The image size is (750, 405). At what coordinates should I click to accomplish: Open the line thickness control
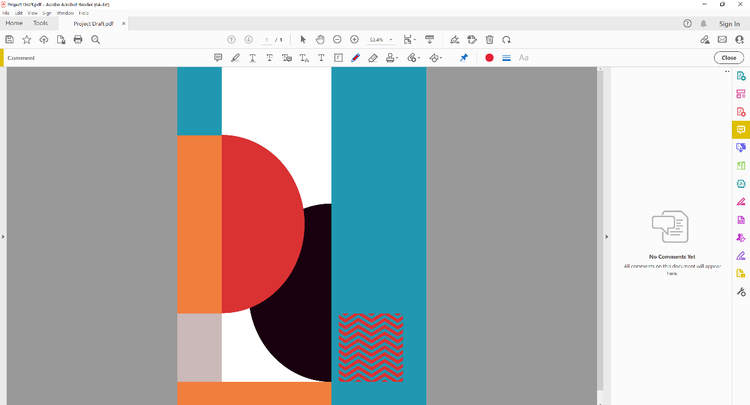point(507,58)
